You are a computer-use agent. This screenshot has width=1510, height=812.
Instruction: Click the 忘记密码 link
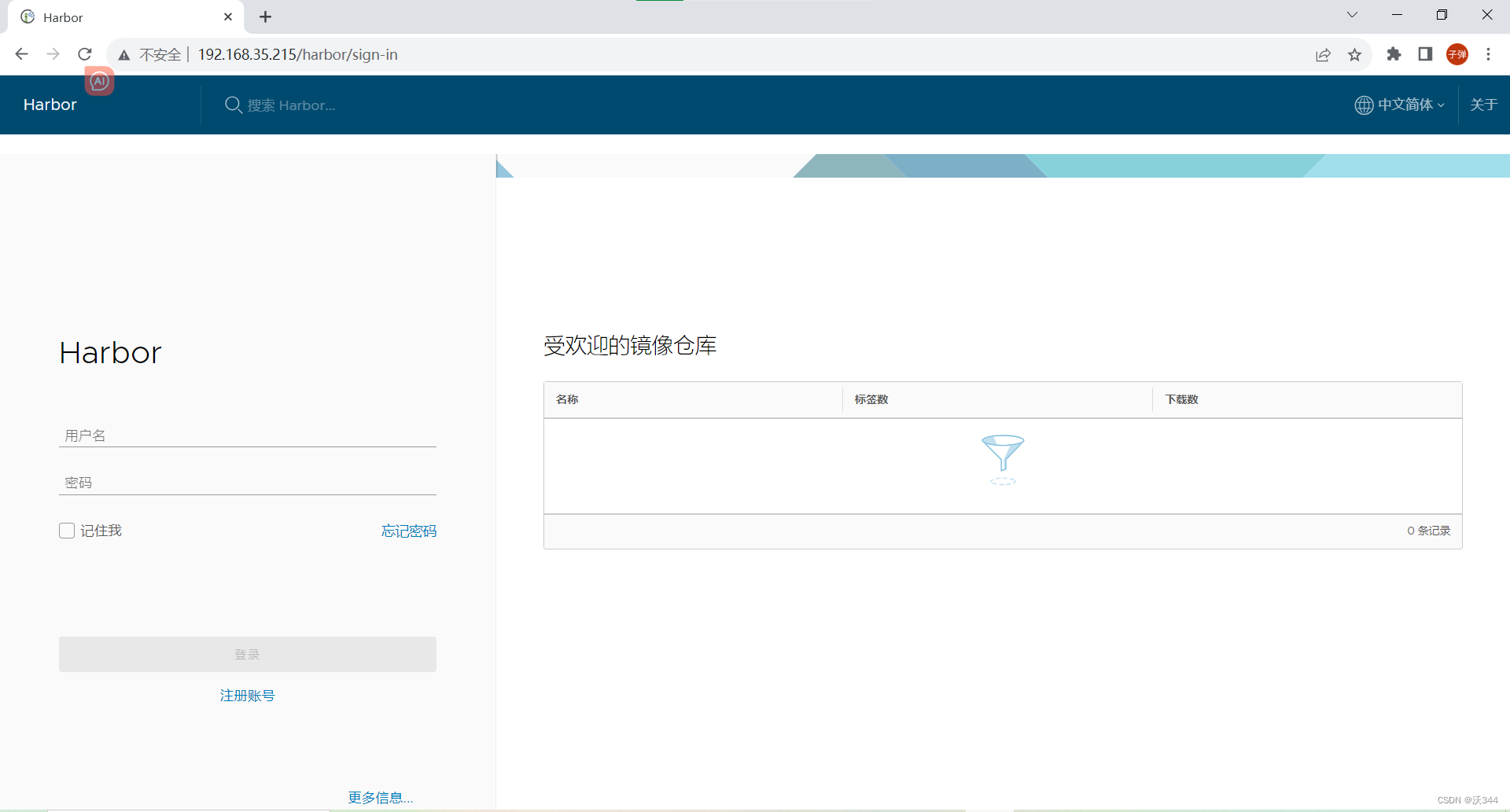point(408,531)
